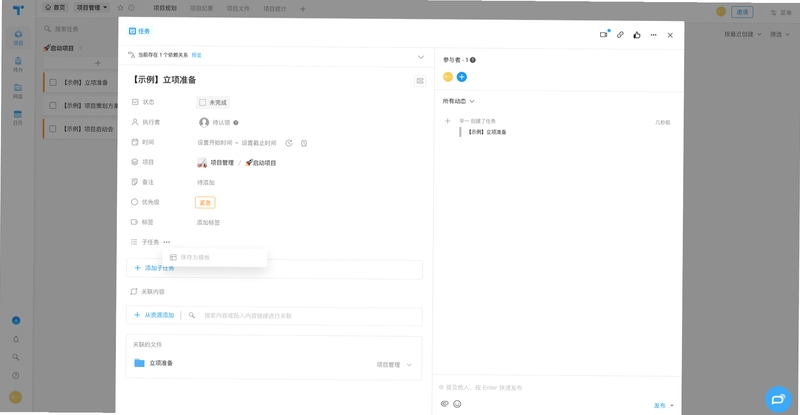Click the blue plus button in the sidebar
The height and width of the screenshot is (415, 800).
(x=16, y=321)
